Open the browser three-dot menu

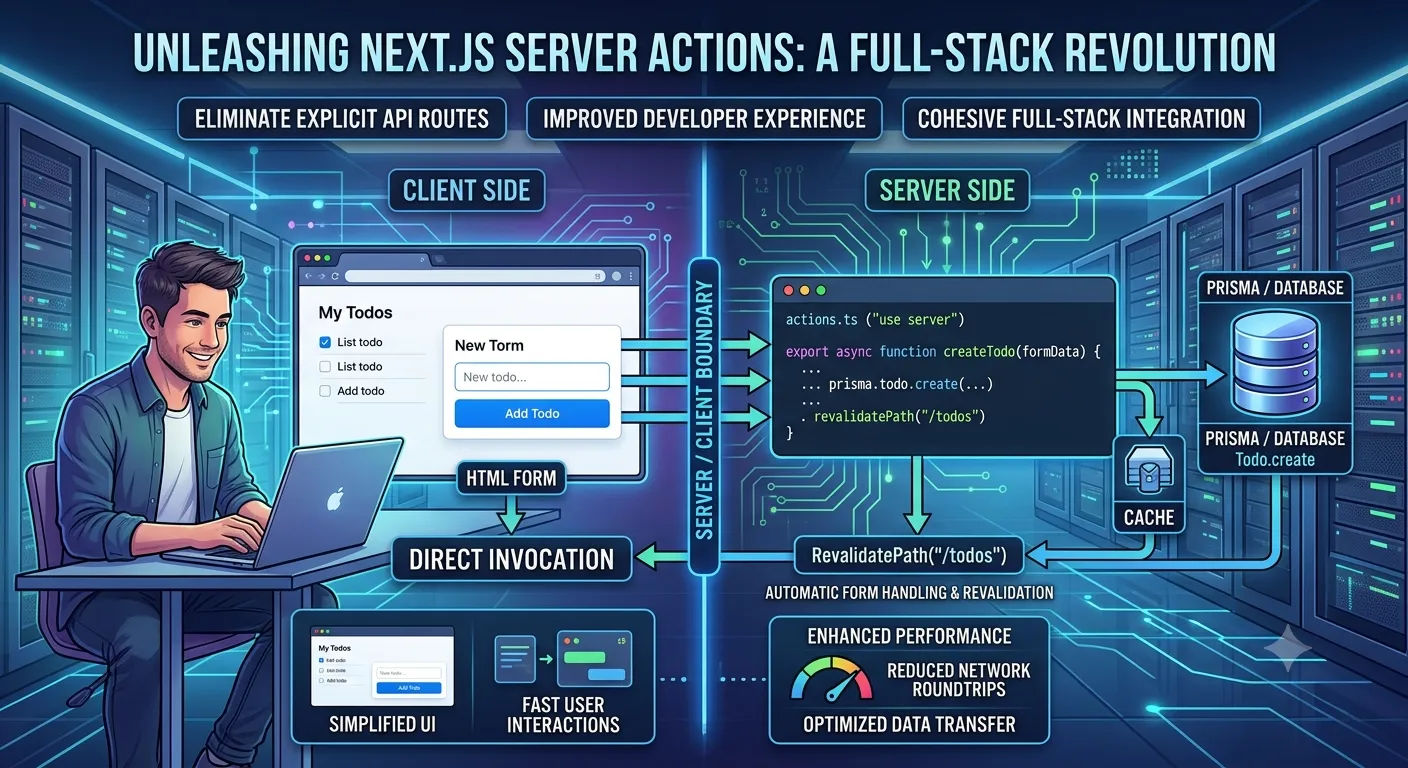631,276
